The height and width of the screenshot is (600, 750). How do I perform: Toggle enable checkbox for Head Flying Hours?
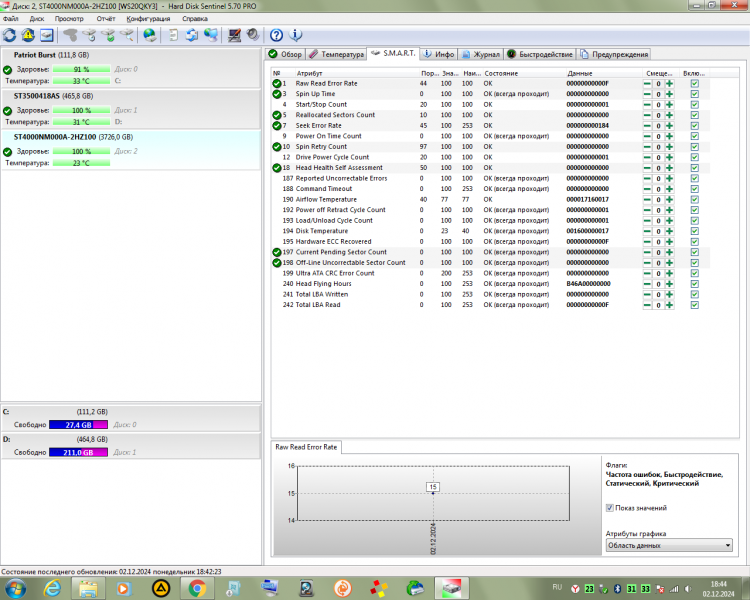point(695,284)
